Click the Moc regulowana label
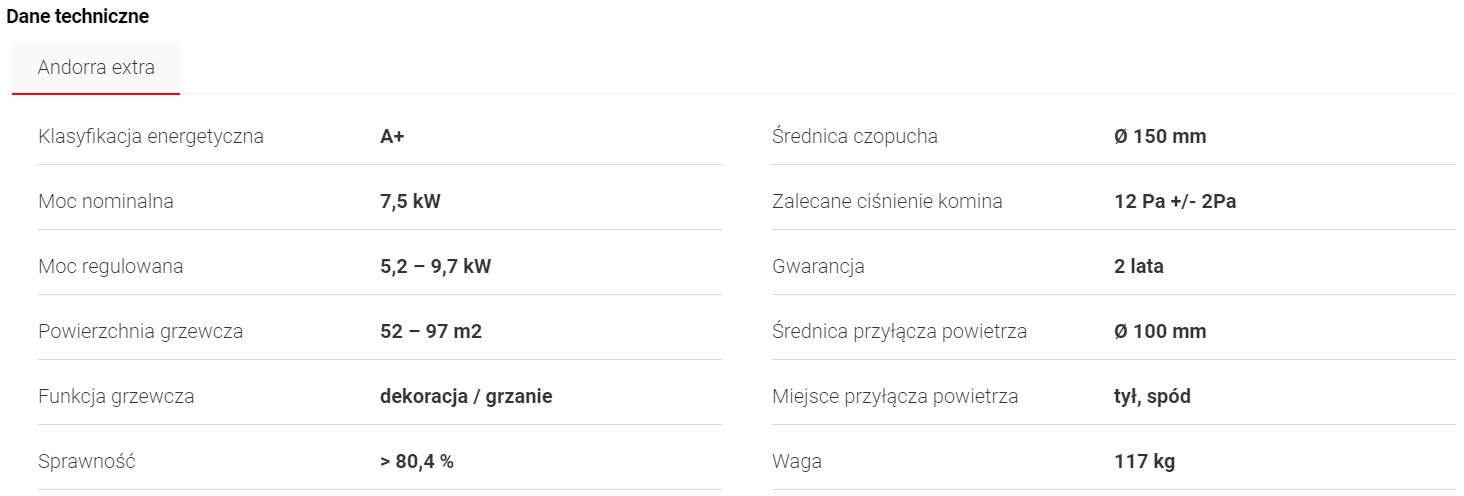 click(x=111, y=266)
